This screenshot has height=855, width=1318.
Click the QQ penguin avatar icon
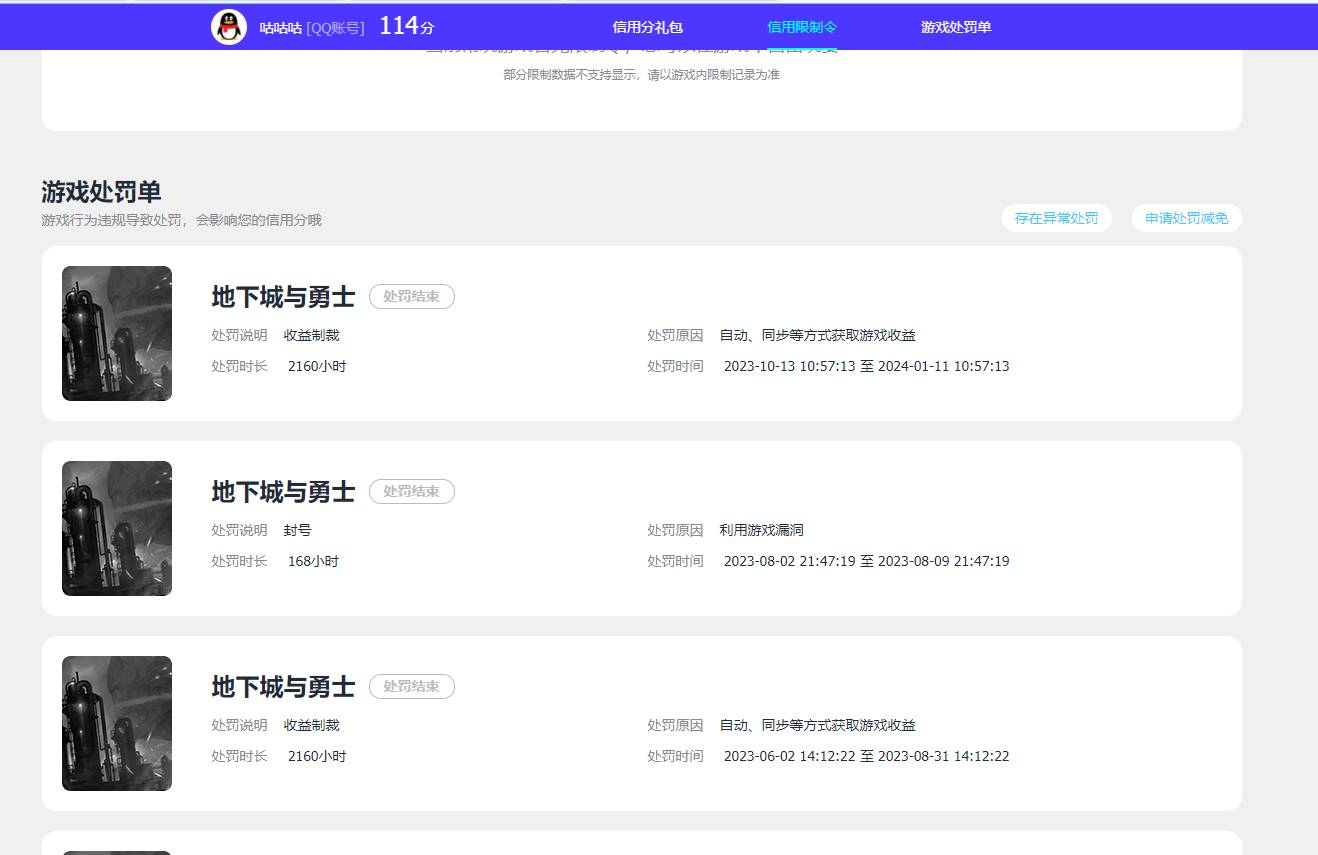click(229, 27)
